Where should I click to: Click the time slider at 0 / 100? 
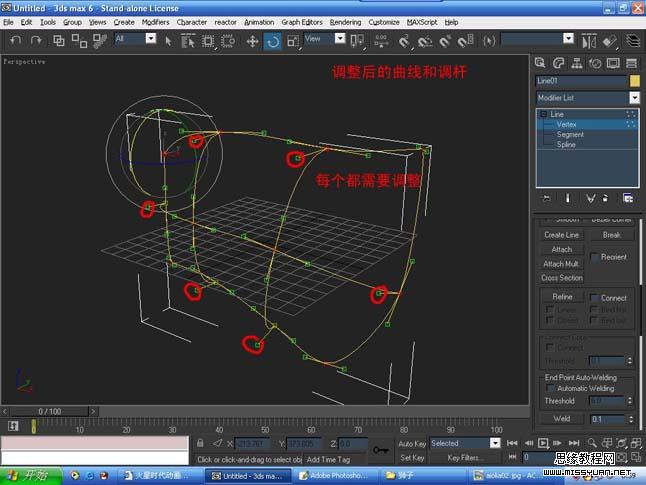(x=49, y=411)
